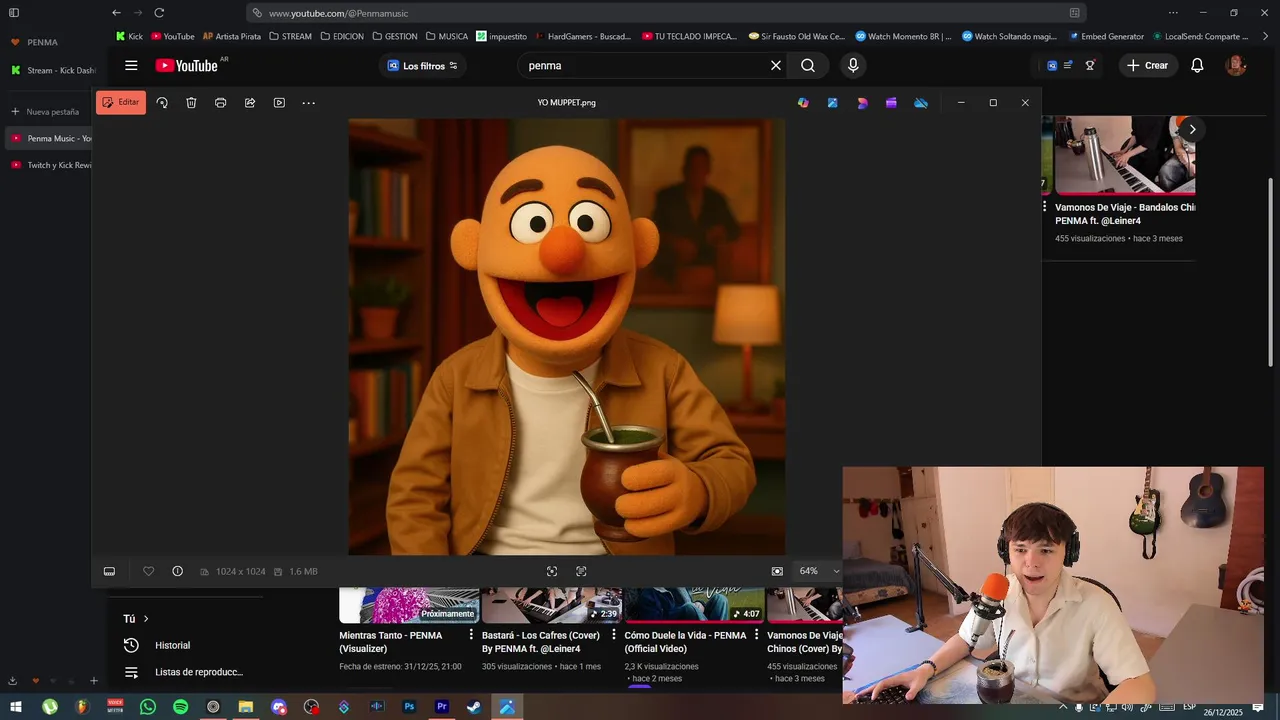Click the Los filtros button
This screenshot has height=720, width=1280.
422,66
